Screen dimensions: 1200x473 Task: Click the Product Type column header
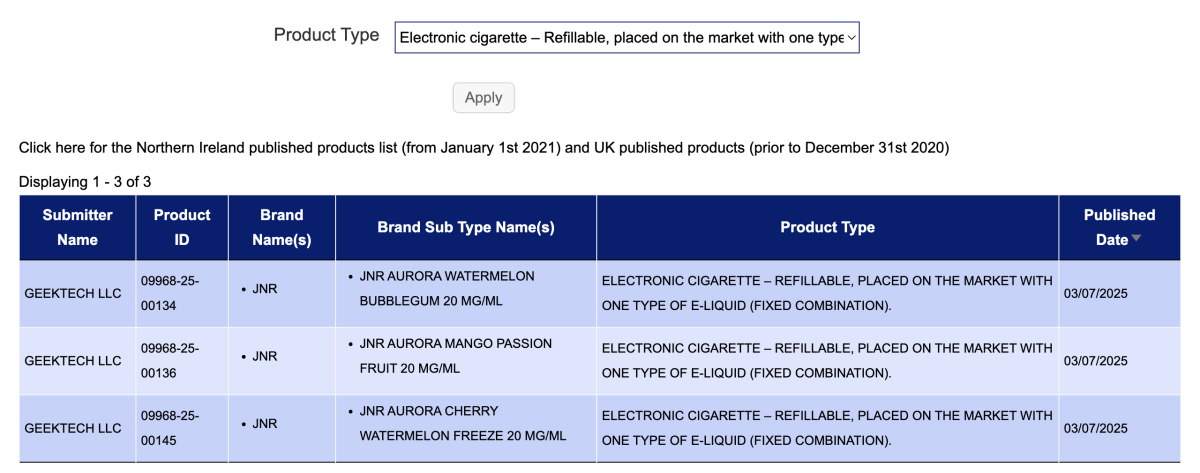(827, 227)
